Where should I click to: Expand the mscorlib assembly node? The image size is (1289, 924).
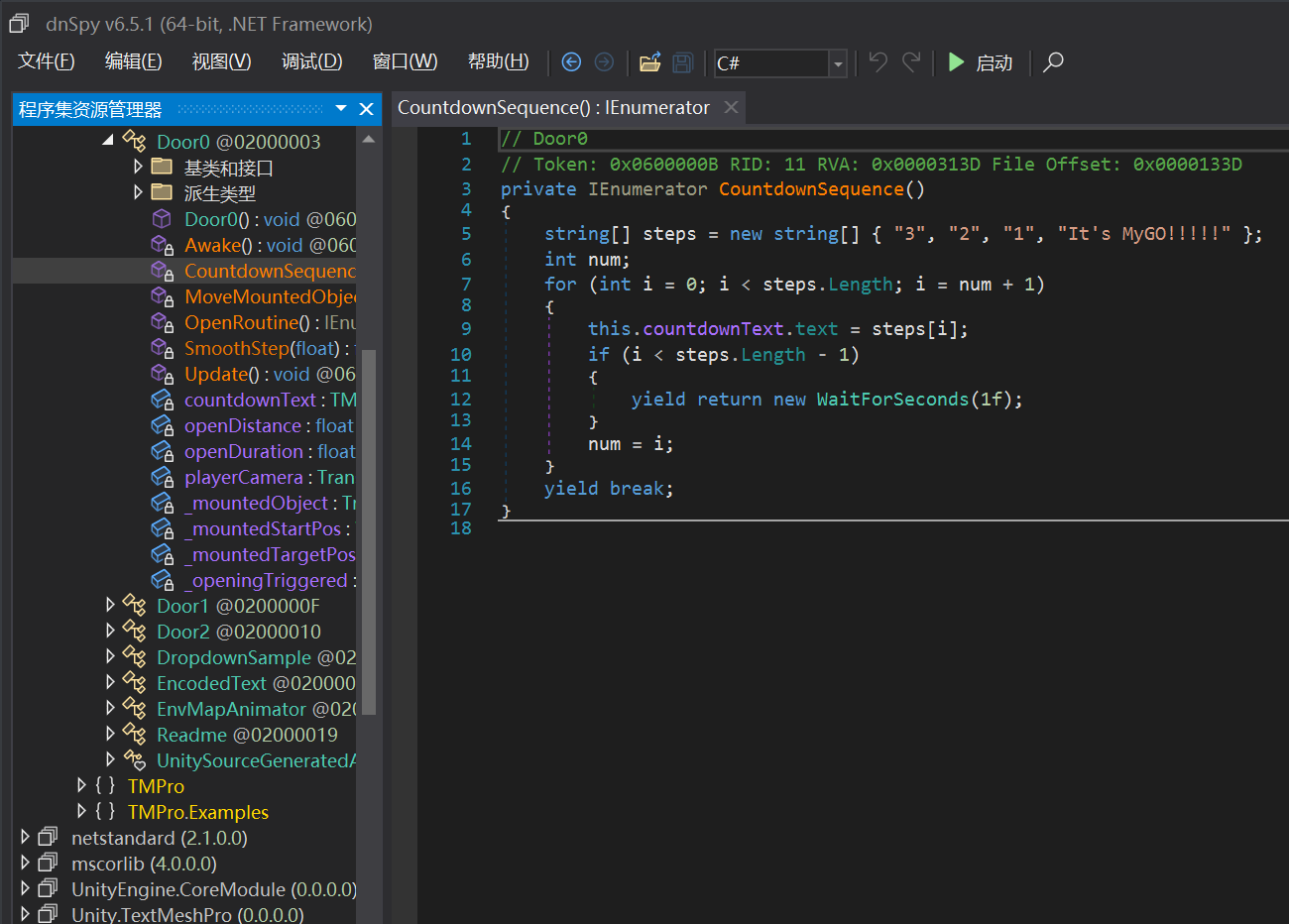point(26,863)
